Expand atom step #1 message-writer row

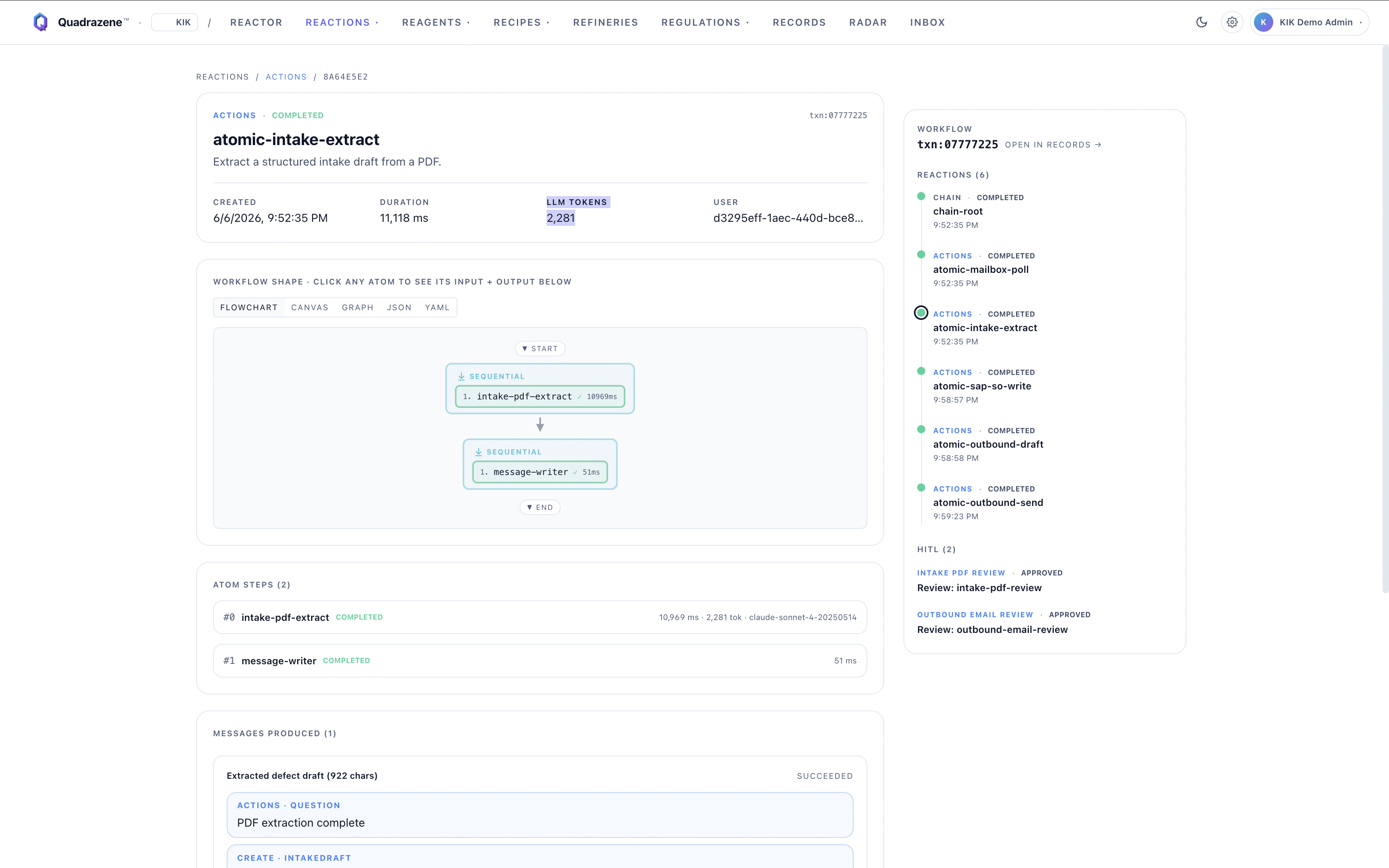click(x=539, y=661)
